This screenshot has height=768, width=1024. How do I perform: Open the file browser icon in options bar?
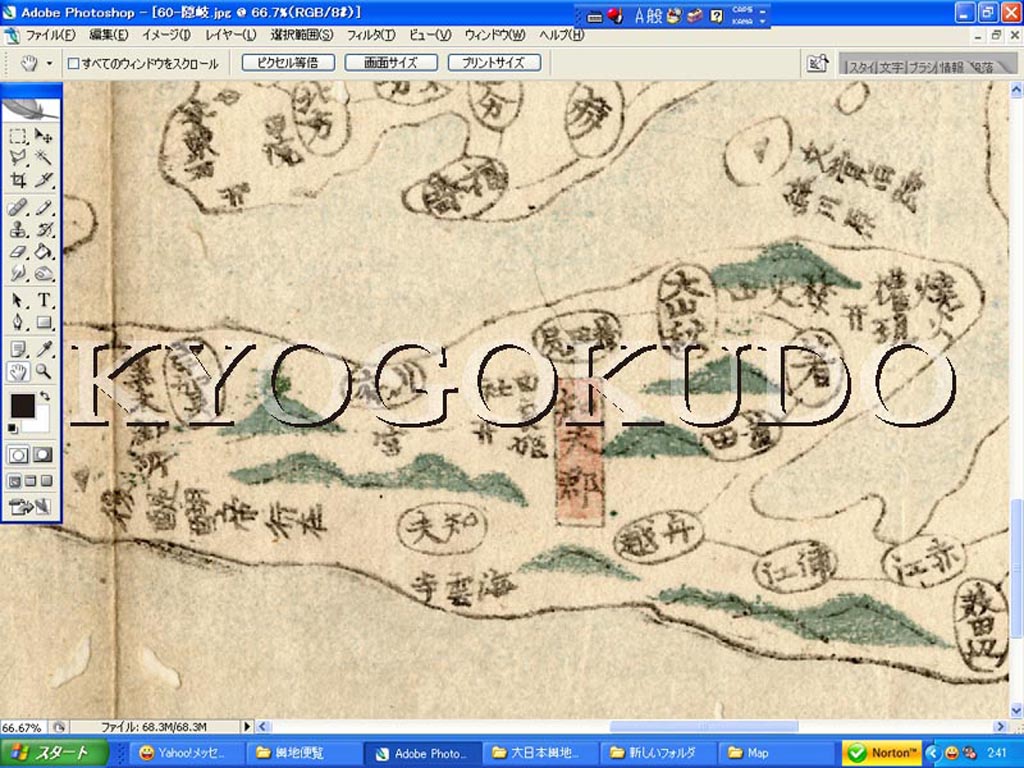click(818, 63)
